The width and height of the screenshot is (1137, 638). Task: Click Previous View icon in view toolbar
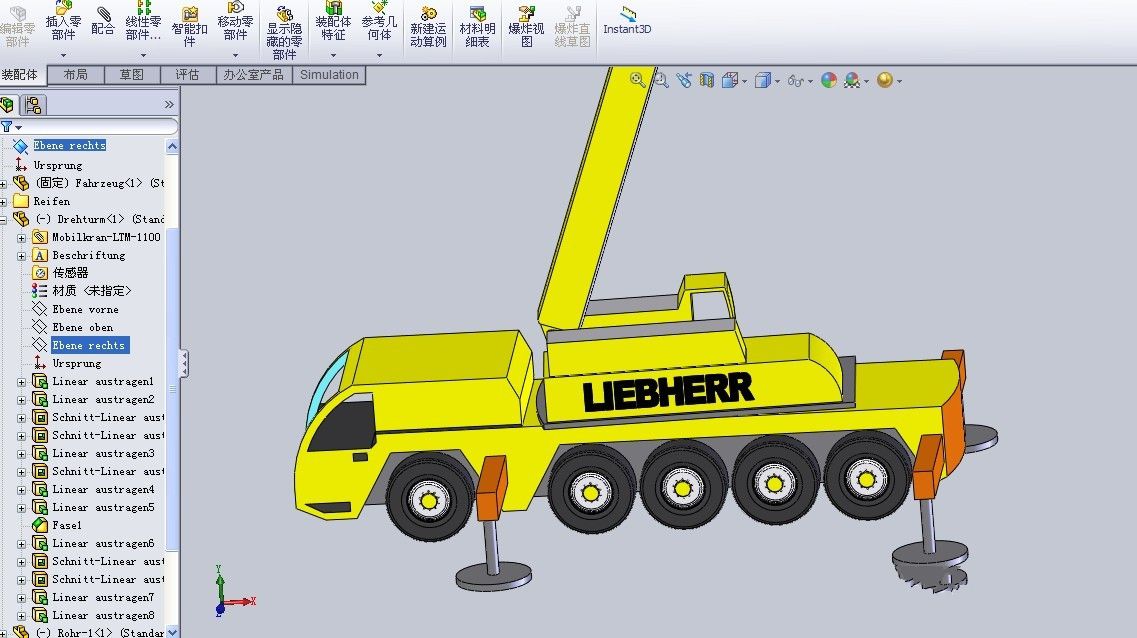point(684,80)
